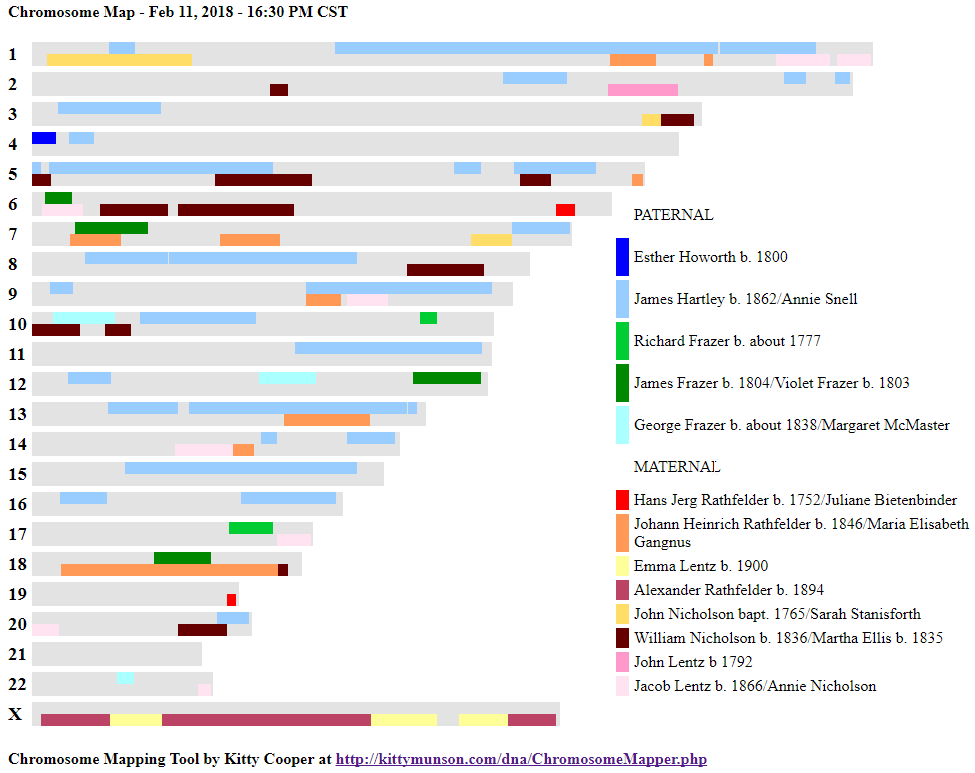The width and height of the screenshot is (975, 773).
Task: Select the red segment on chromosome 6
Action: 565,210
